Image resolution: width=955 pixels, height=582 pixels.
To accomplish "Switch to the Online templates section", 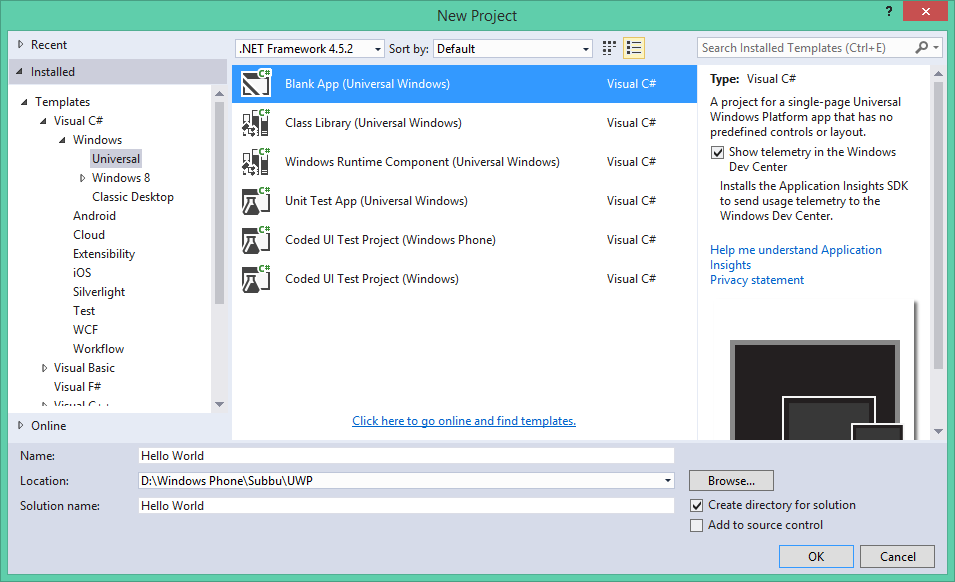I will tap(45, 425).
